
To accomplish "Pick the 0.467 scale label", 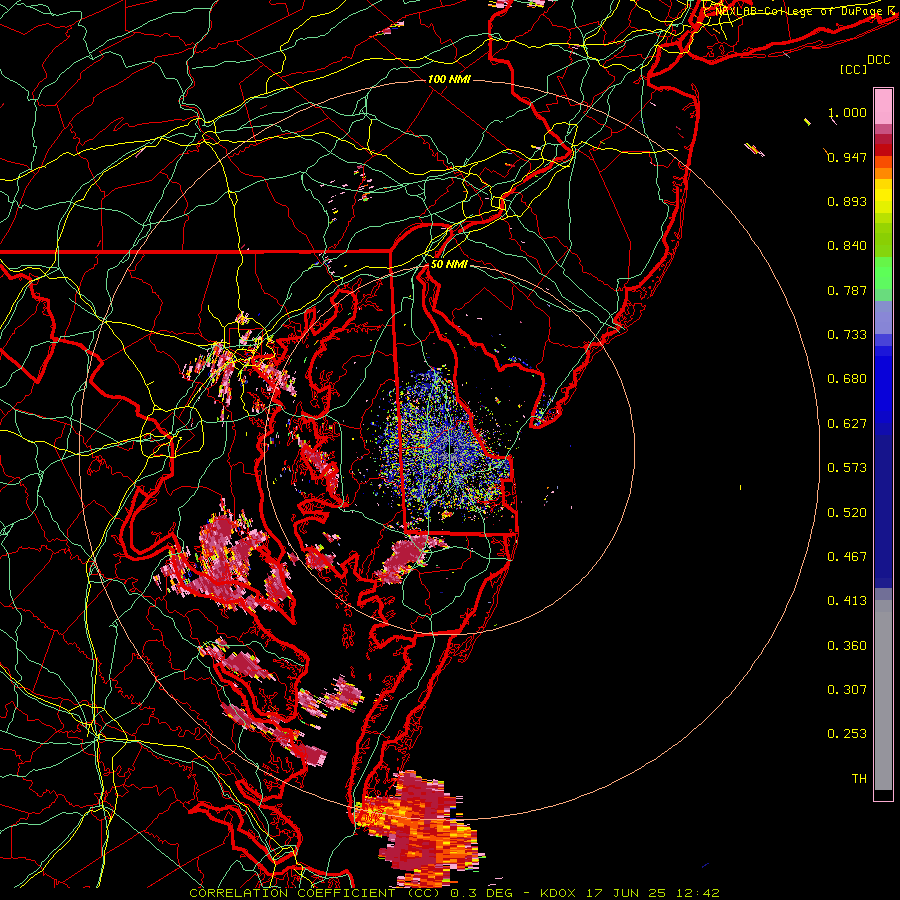I will click(x=847, y=557).
